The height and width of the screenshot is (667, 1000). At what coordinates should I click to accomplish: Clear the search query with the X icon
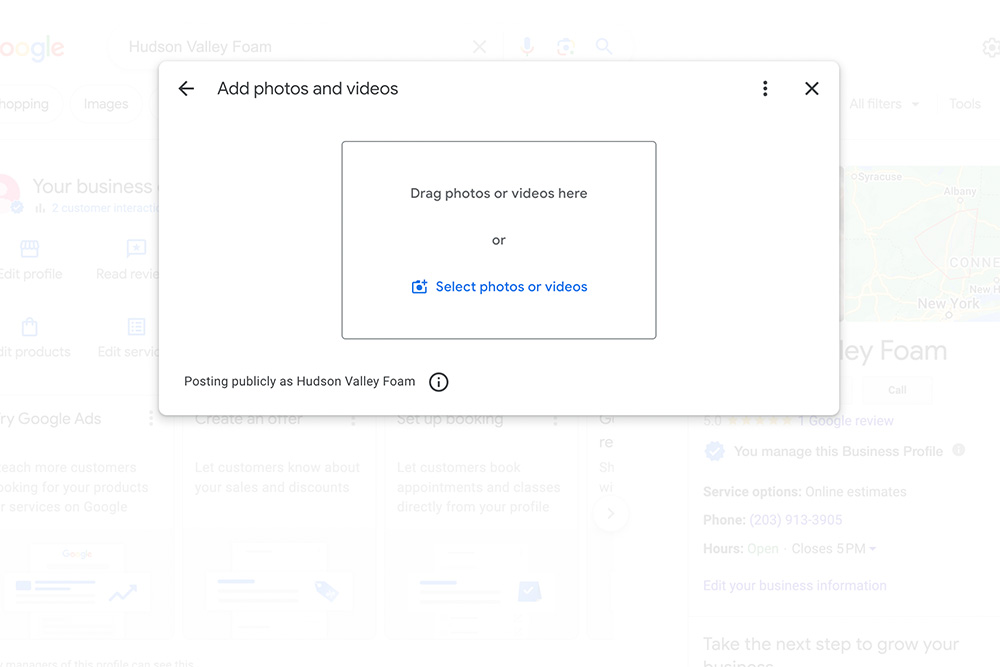(479, 46)
